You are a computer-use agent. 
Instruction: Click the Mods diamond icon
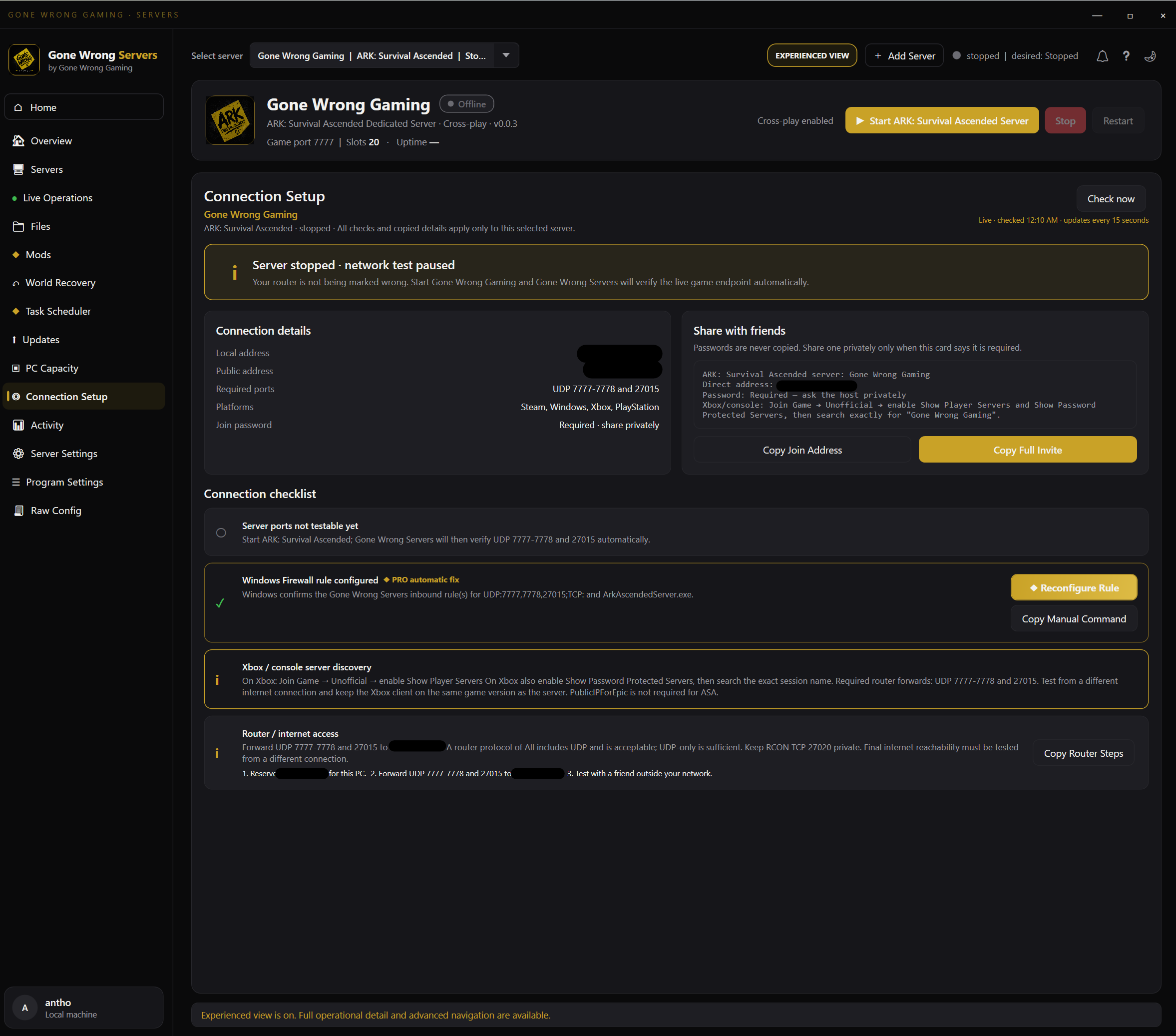(x=15, y=254)
